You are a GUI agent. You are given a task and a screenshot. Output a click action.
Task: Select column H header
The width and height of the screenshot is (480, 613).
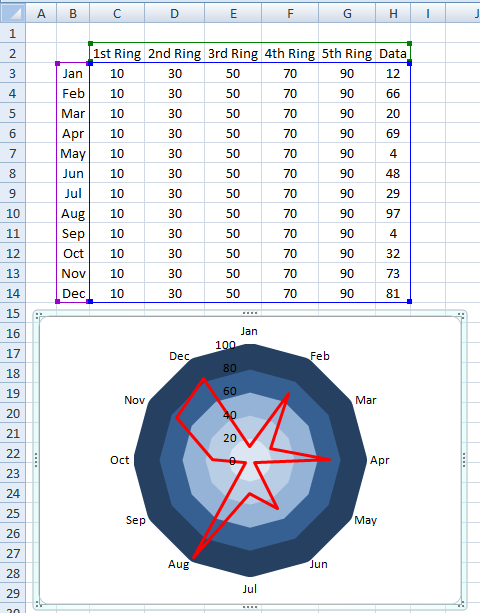point(393,13)
